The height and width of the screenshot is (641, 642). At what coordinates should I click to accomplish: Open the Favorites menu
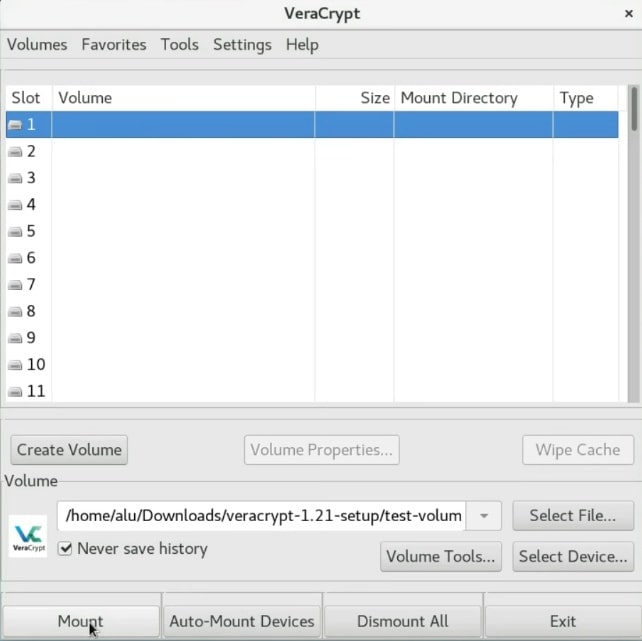coord(114,45)
